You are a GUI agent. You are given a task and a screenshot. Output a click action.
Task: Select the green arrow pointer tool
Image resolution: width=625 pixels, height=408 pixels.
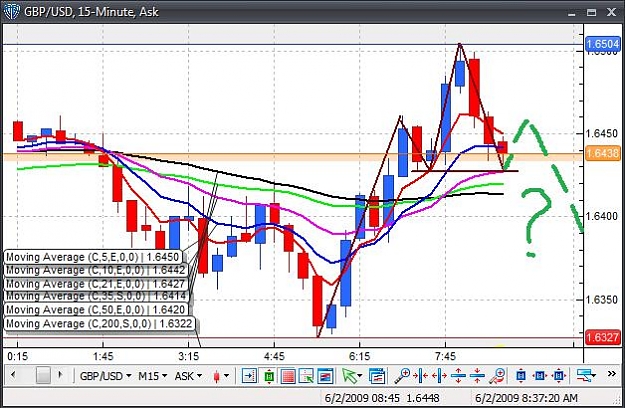pyautogui.click(x=349, y=375)
